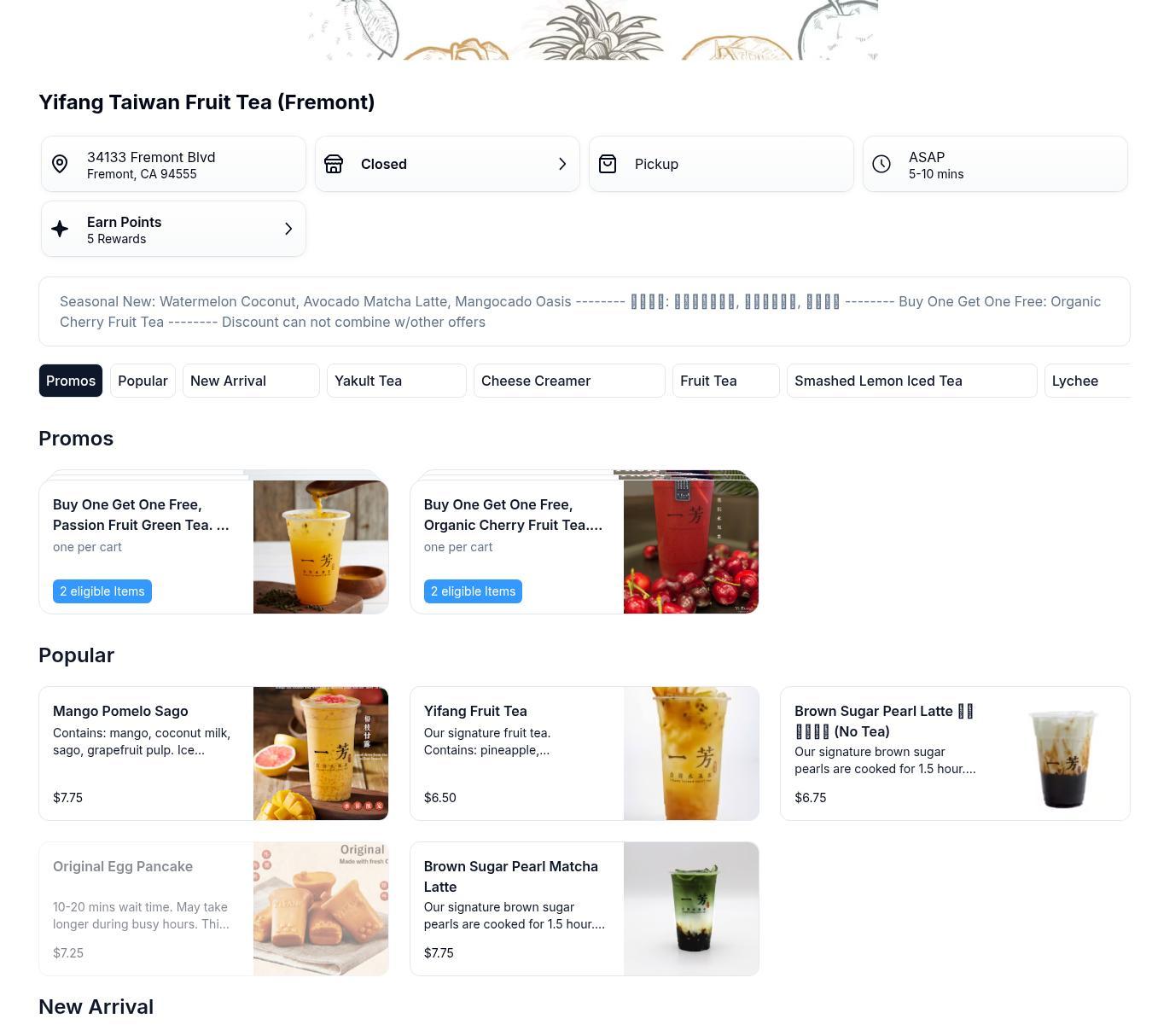Image resolution: width=1152 pixels, height=1036 pixels.
Task: Open Brown Sugar Pearl Matcha Latte title
Action: point(511,876)
